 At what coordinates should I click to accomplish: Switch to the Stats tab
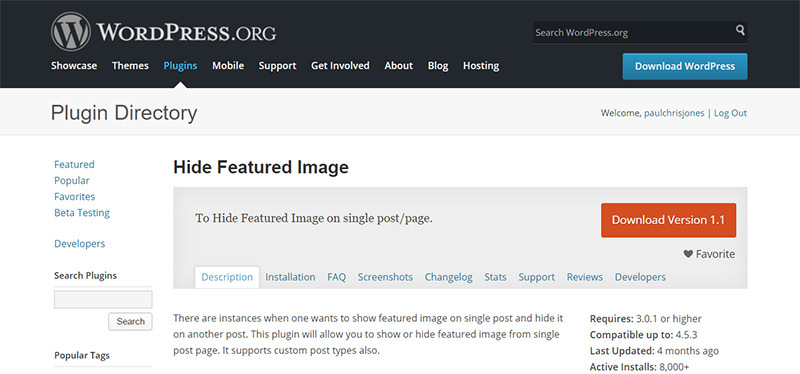pos(495,277)
